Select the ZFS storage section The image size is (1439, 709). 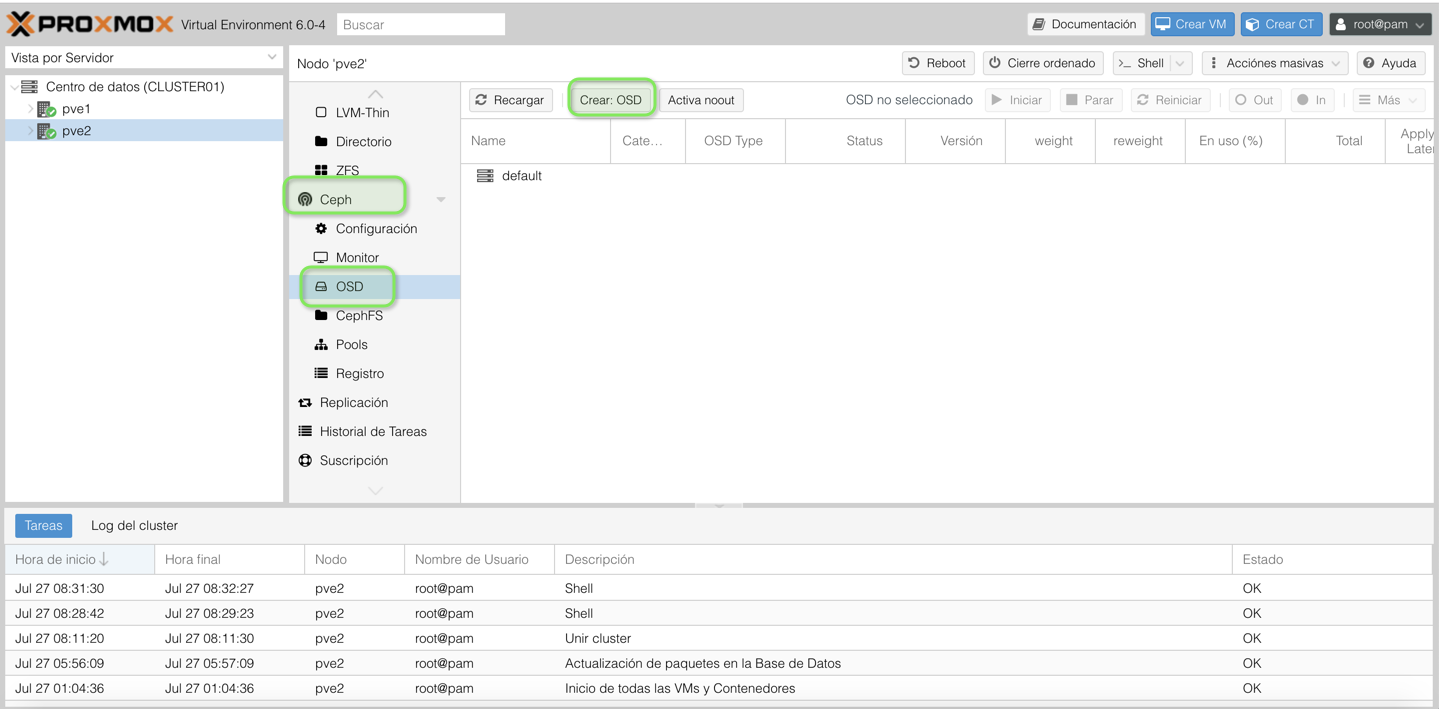[x=347, y=170]
